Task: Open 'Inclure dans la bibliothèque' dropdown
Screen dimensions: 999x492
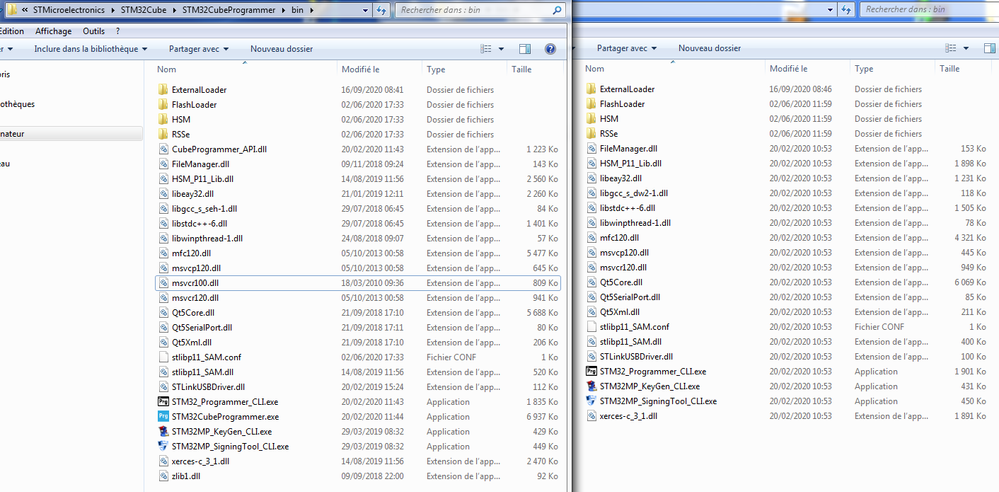Action: click(x=90, y=49)
